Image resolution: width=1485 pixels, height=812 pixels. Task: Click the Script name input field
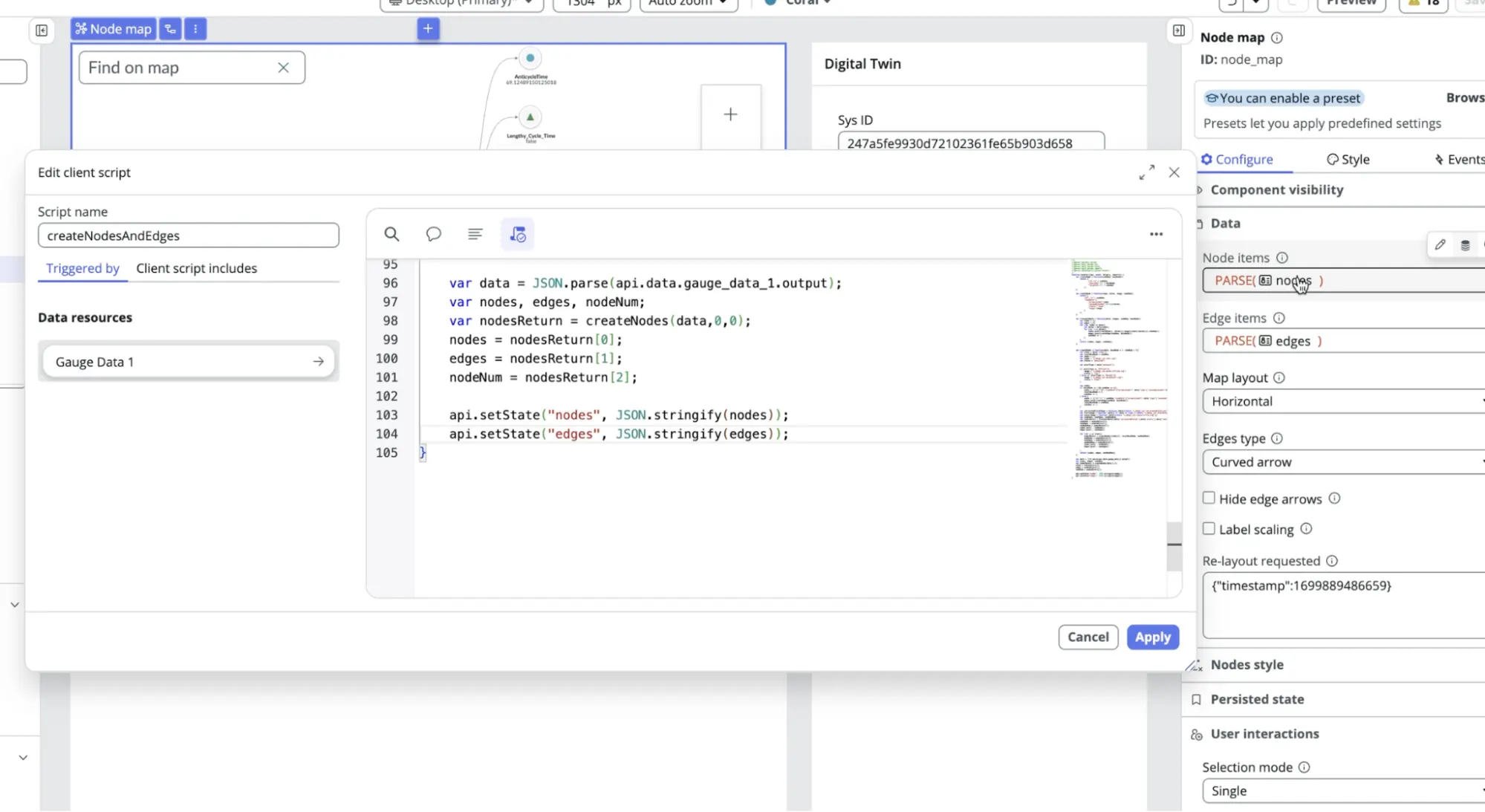coord(188,236)
